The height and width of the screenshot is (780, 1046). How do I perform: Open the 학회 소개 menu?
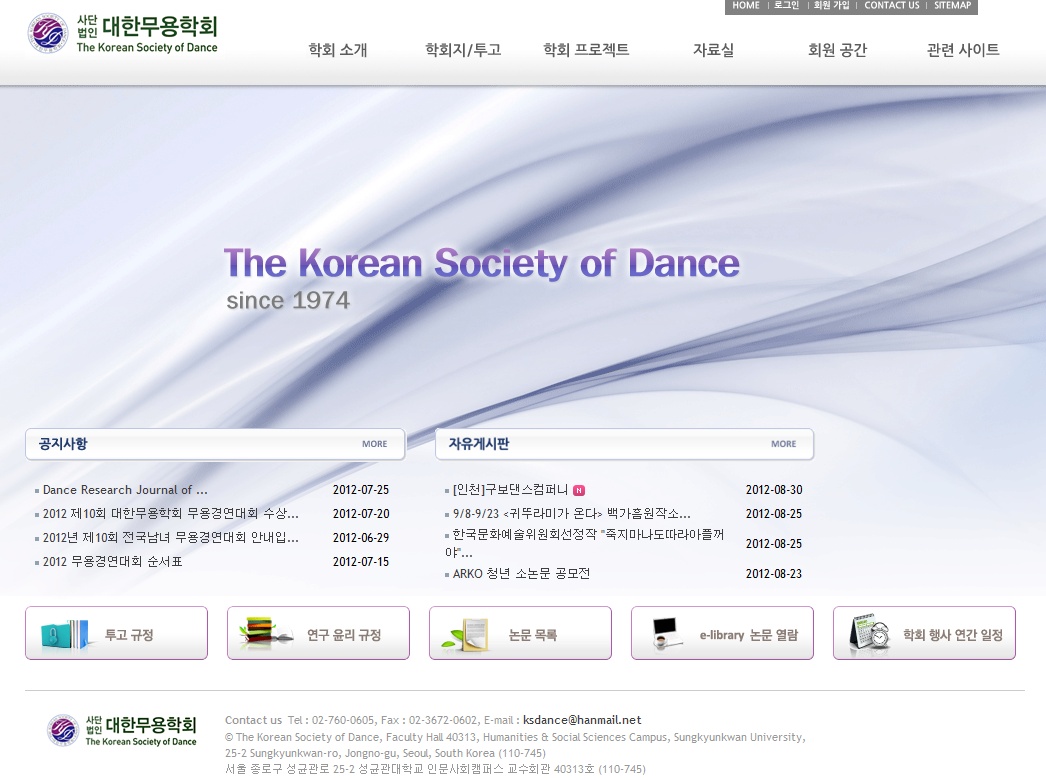coord(338,50)
